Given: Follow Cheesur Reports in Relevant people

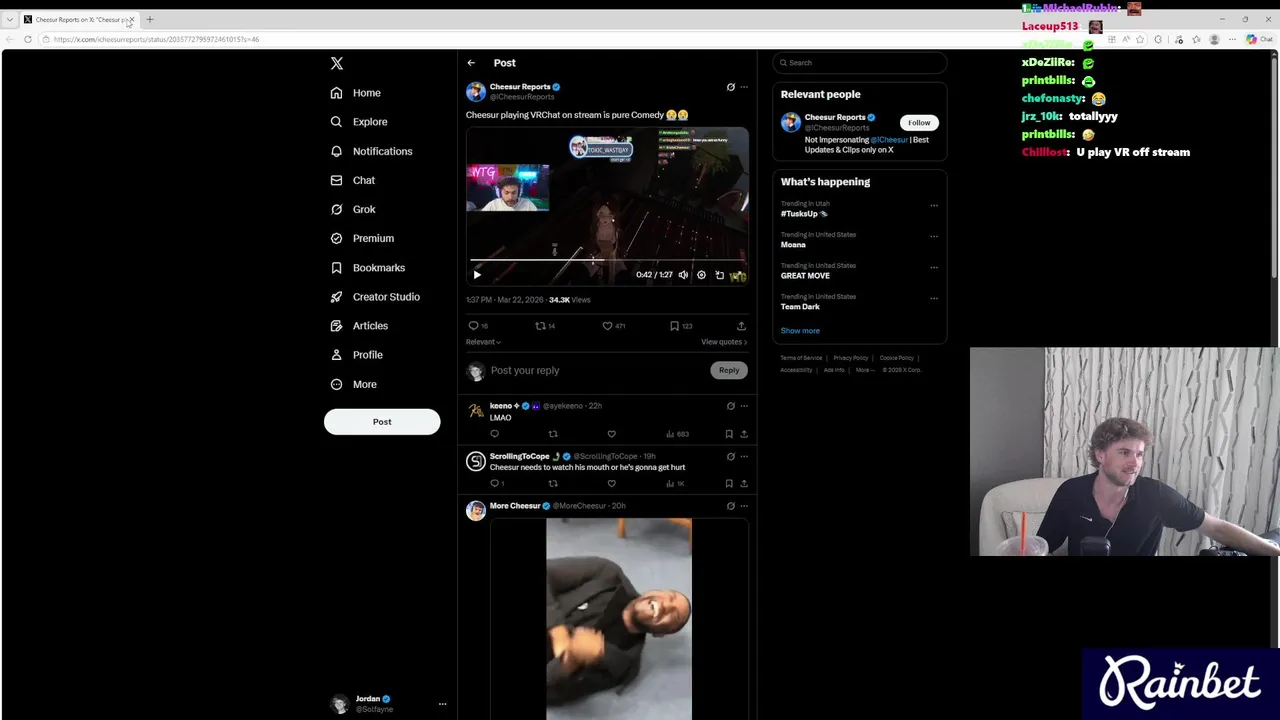Looking at the screenshot, I should click(x=919, y=123).
